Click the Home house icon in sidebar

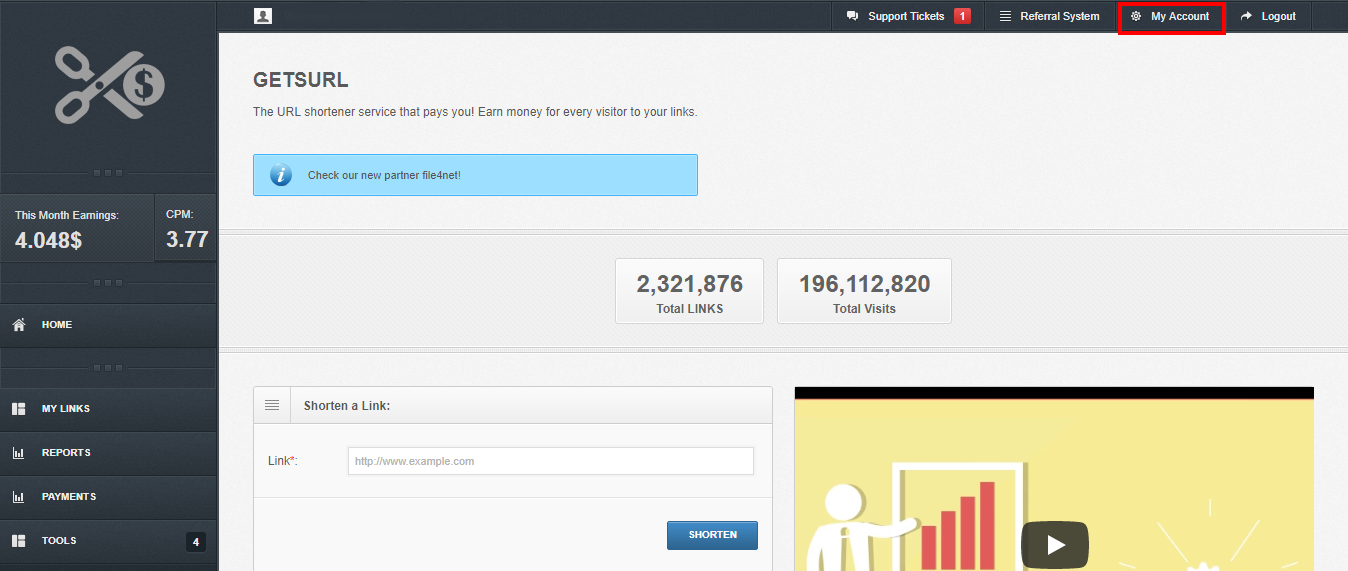point(18,325)
